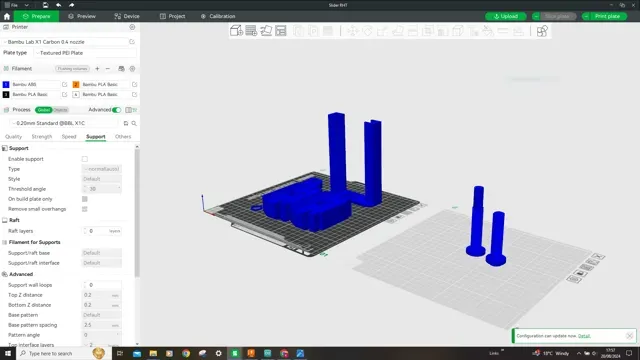Open the printer preset dropdown
The image size is (640, 360).
pyautogui.click(x=65, y=42)
